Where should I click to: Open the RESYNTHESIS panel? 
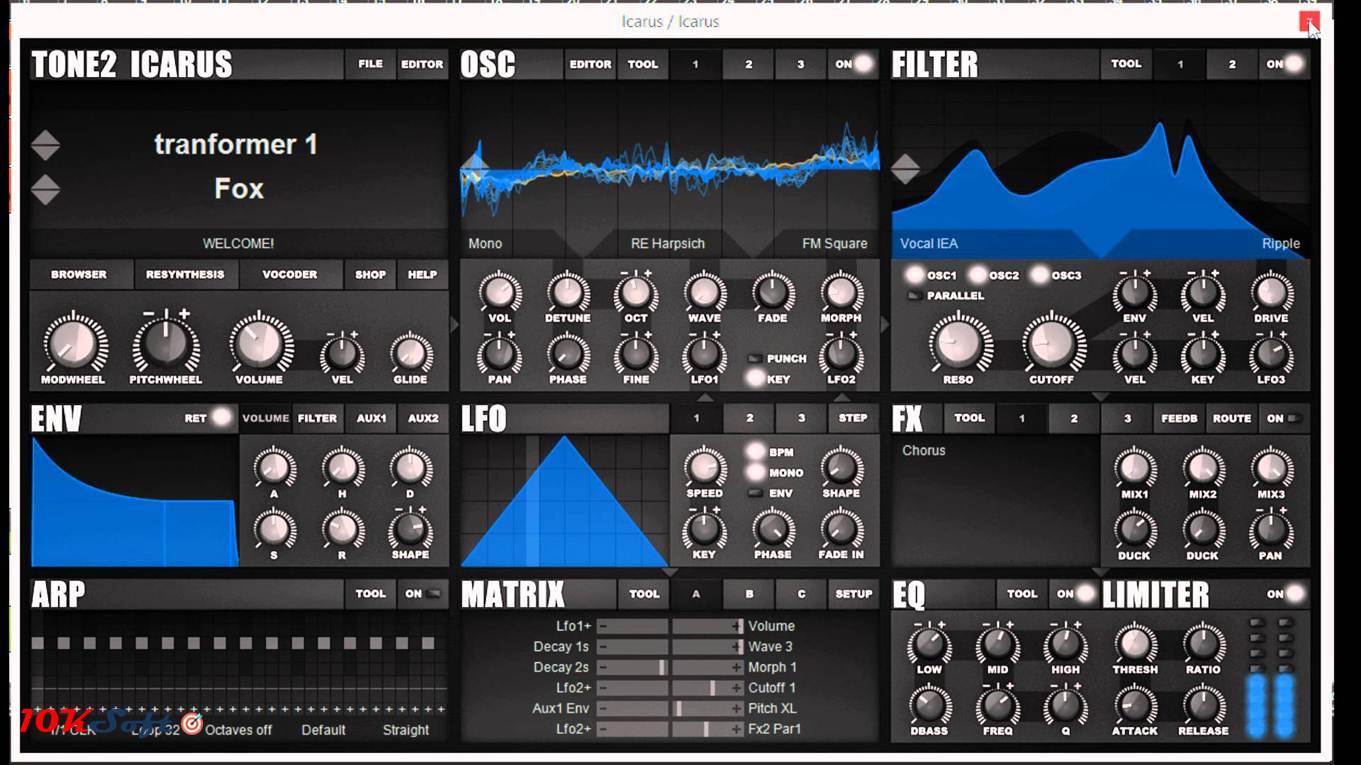(x=185, y=274)
